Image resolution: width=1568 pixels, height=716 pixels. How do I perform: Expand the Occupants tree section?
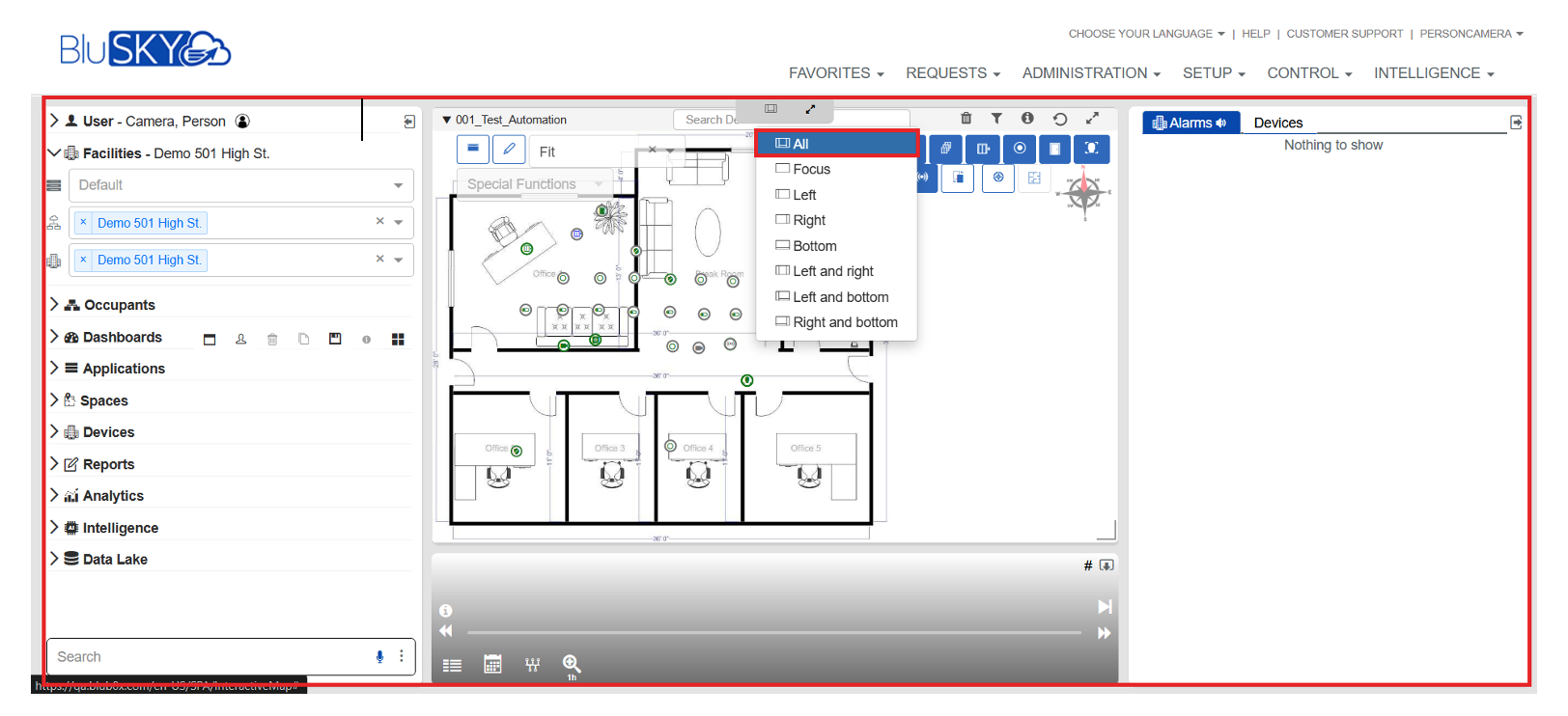(55, 304)
